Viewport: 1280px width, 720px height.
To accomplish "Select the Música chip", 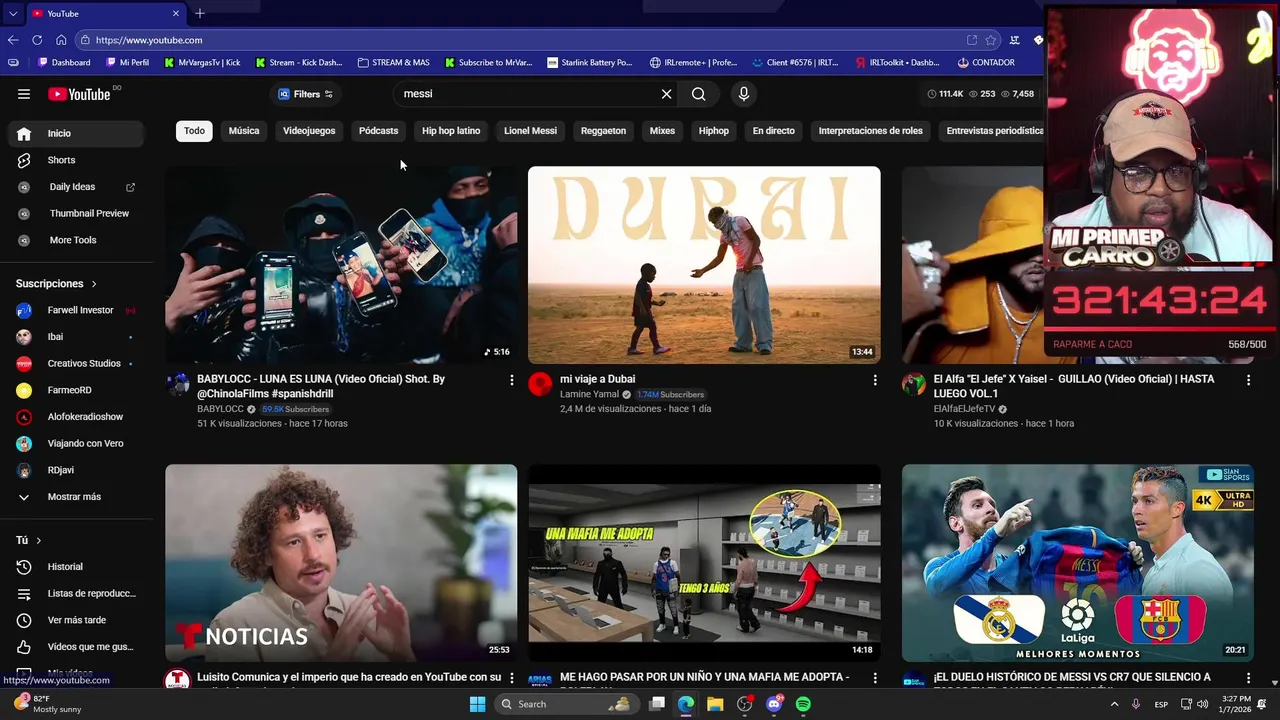I will (244, 131).
